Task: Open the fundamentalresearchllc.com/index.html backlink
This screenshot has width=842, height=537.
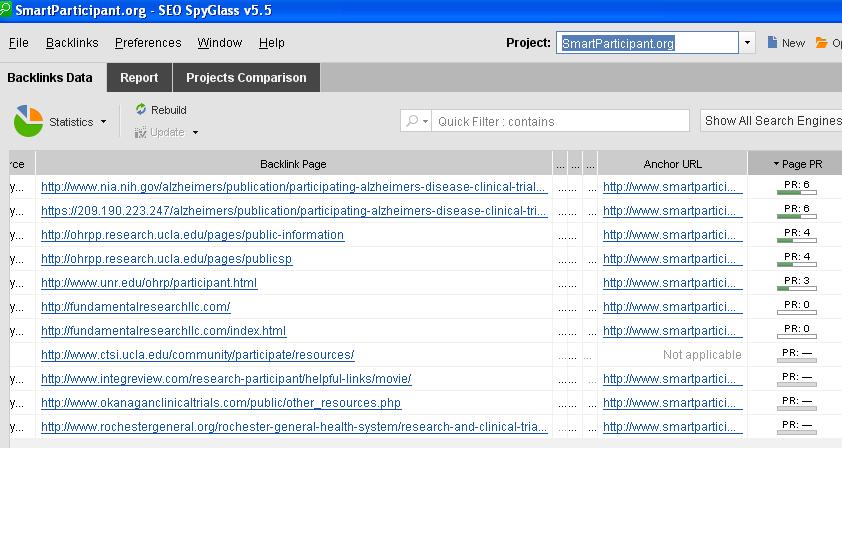Action: point(163,331)
